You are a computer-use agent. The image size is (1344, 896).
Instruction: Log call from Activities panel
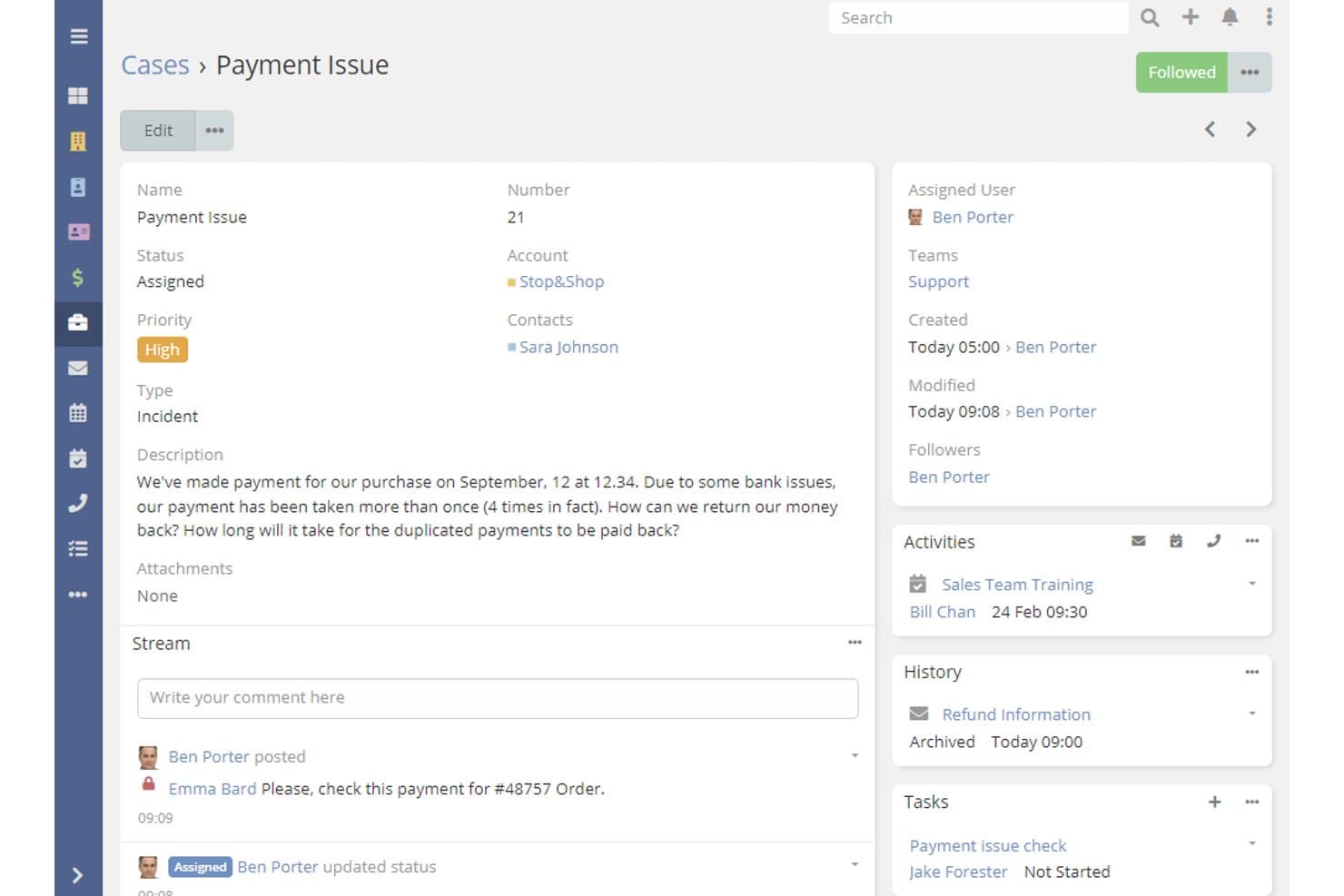point(1214,541)
